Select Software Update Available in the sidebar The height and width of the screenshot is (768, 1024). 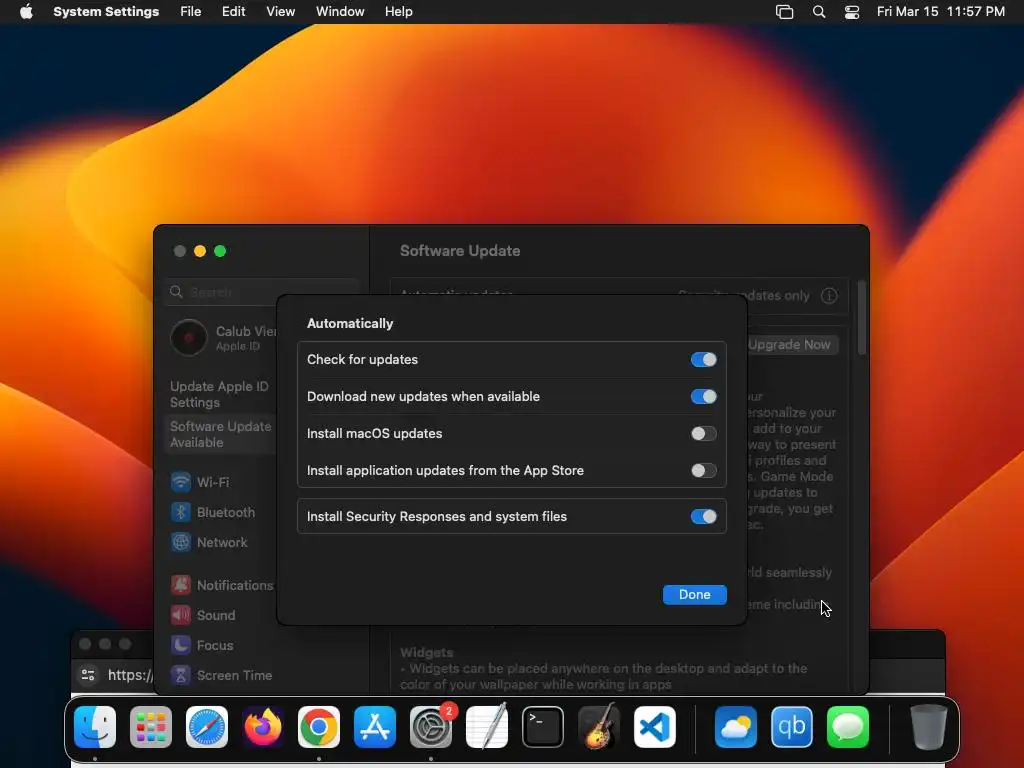tap(221, 434)
